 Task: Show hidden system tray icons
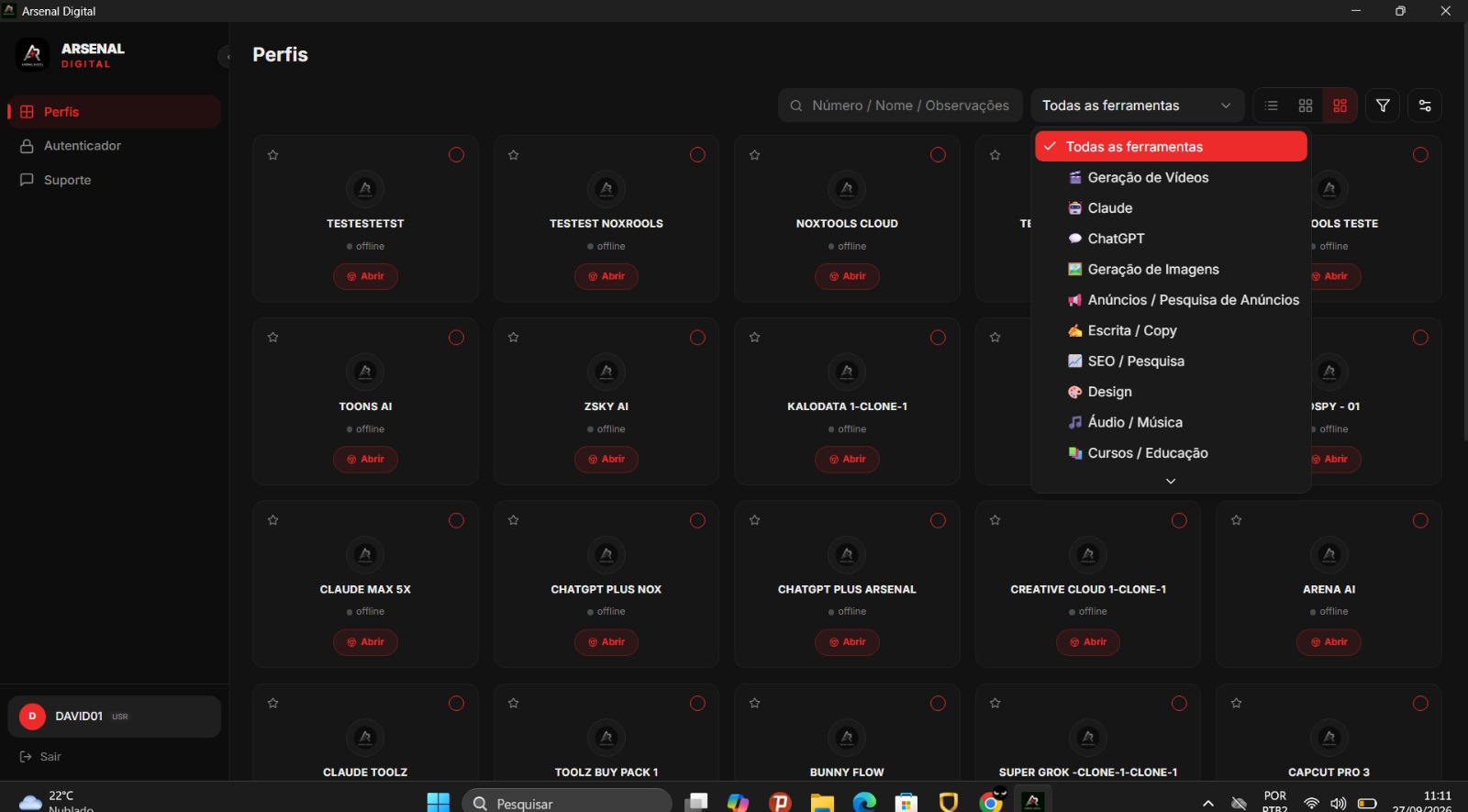[1208, 804]
